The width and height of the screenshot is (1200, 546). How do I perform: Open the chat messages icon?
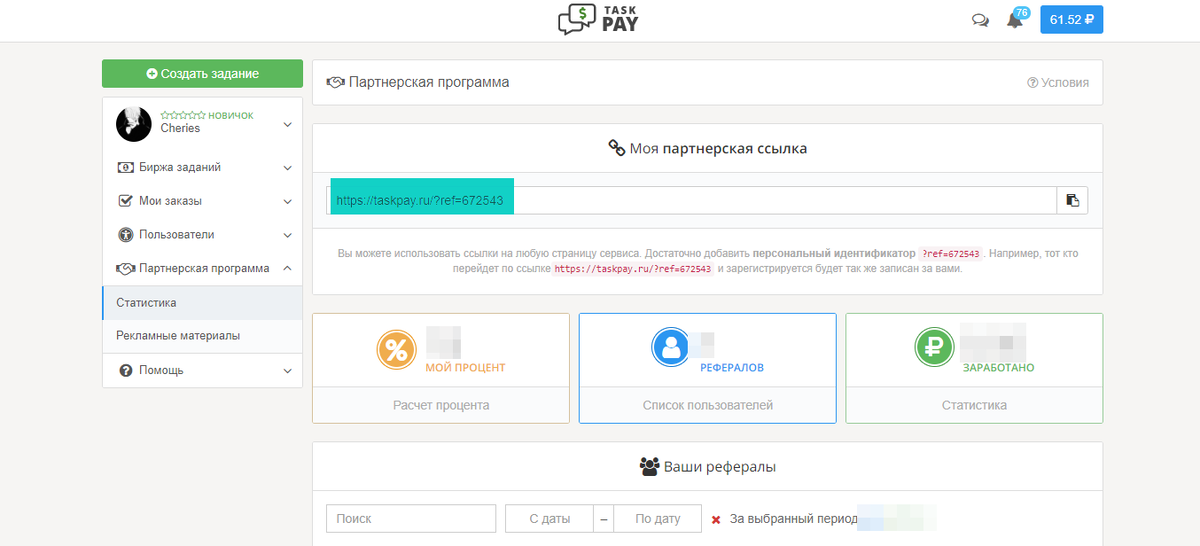980,20
